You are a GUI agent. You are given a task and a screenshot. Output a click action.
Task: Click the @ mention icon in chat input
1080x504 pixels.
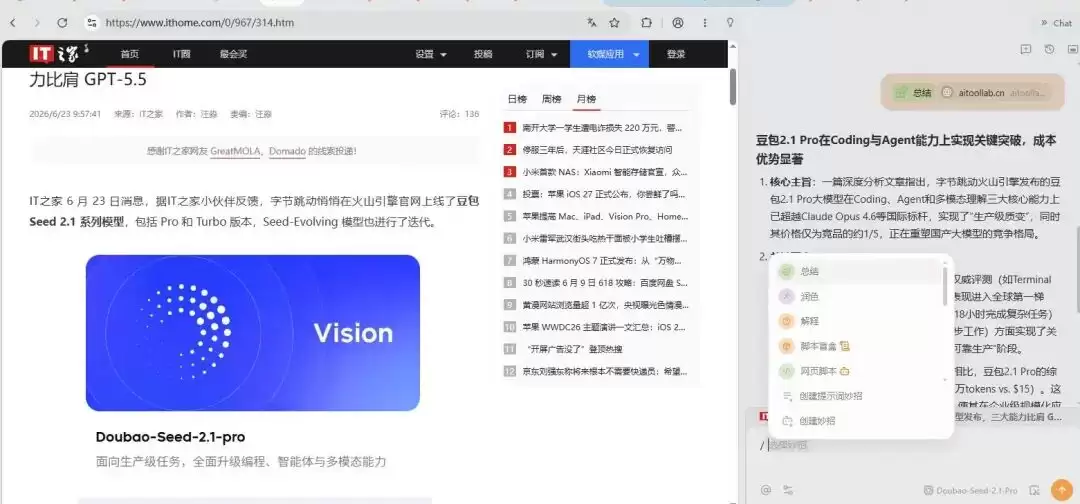766,490
